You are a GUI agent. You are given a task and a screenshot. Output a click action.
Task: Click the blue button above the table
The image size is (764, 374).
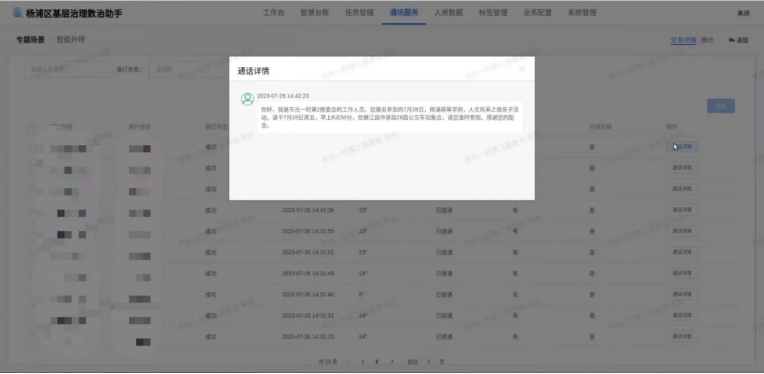pos(721,106)
